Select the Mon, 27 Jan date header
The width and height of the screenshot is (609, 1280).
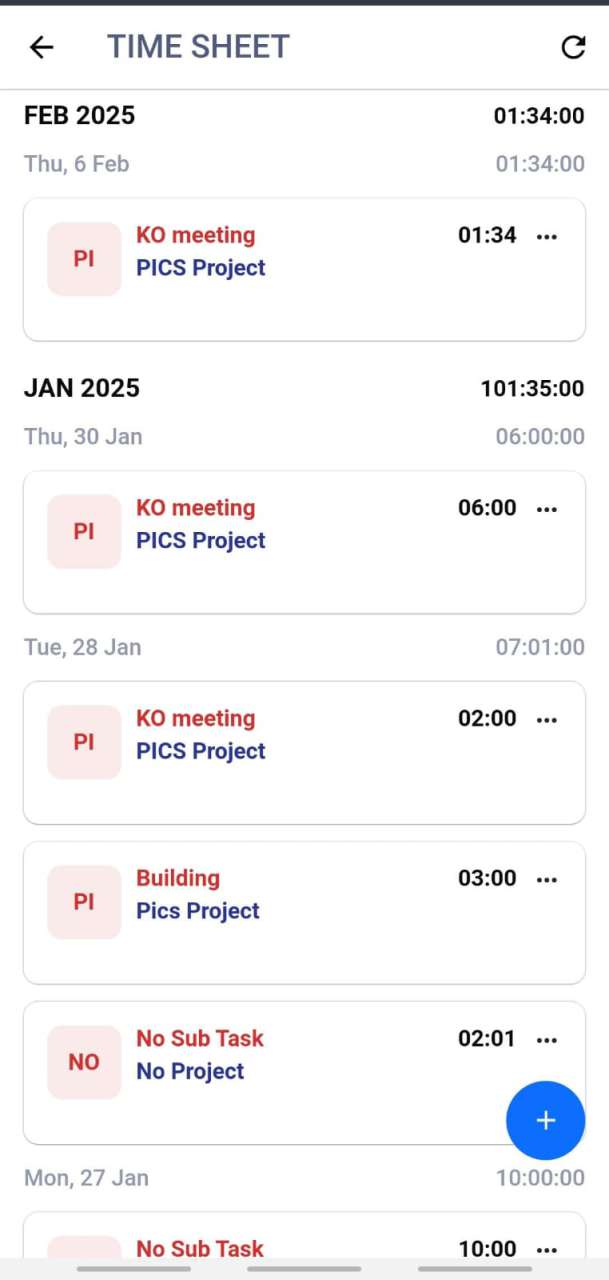(x=86, y=1177)
